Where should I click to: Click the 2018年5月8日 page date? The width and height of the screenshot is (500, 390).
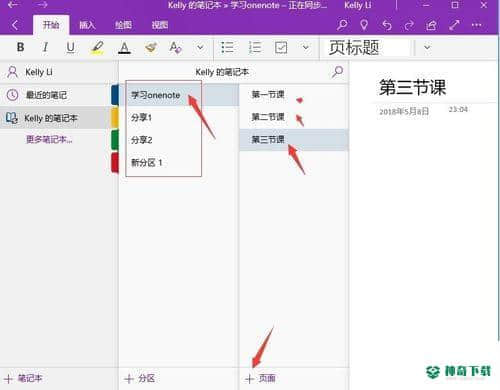click(x=404, y=111)
